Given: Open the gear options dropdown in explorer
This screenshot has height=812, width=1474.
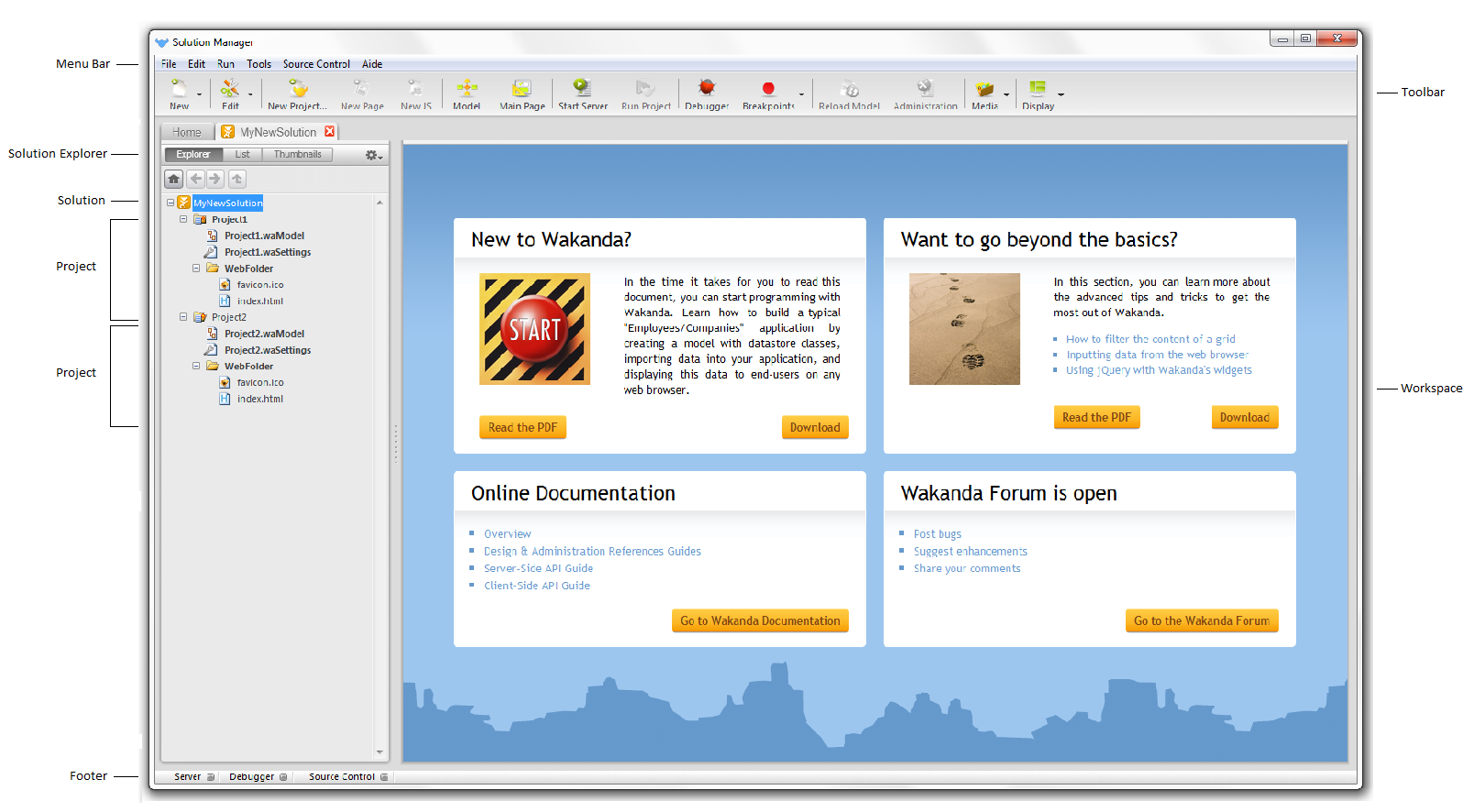Looking at the screenshot, I should [373, 156].
